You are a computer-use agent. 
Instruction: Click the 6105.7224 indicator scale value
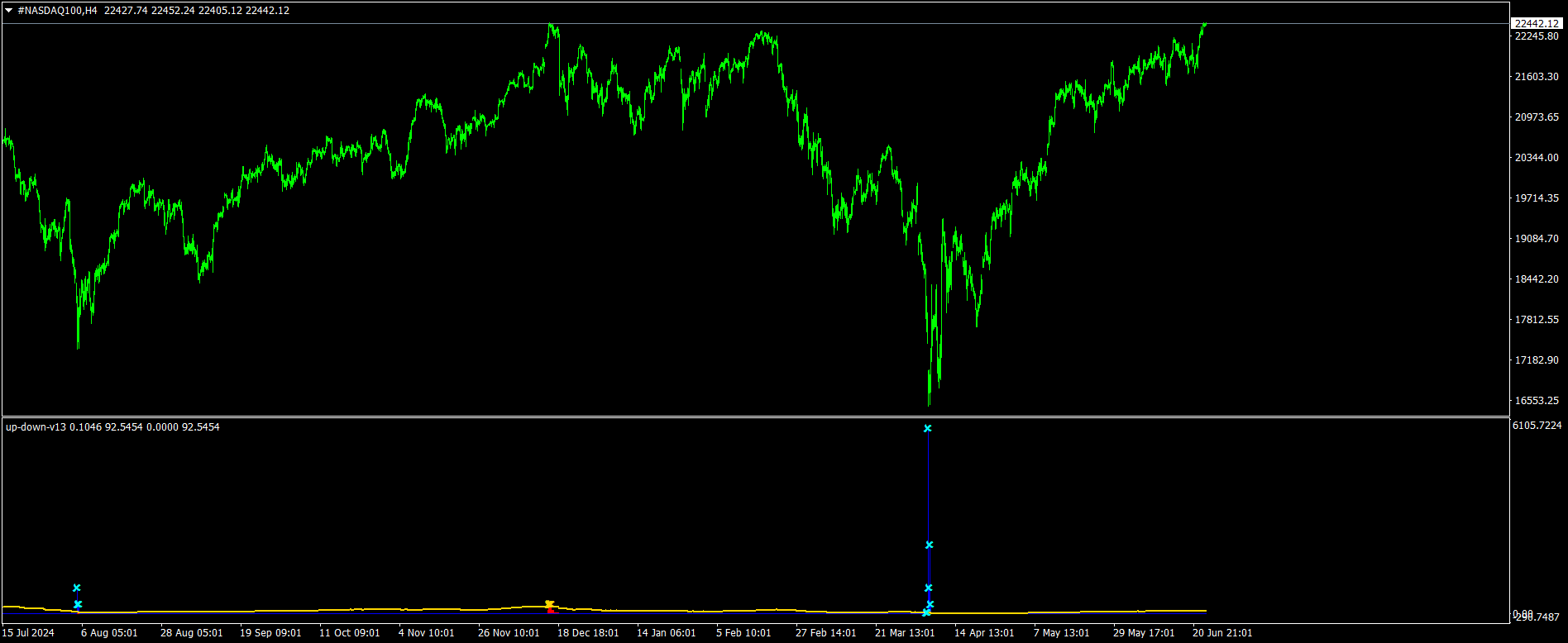pos(1537,426)
